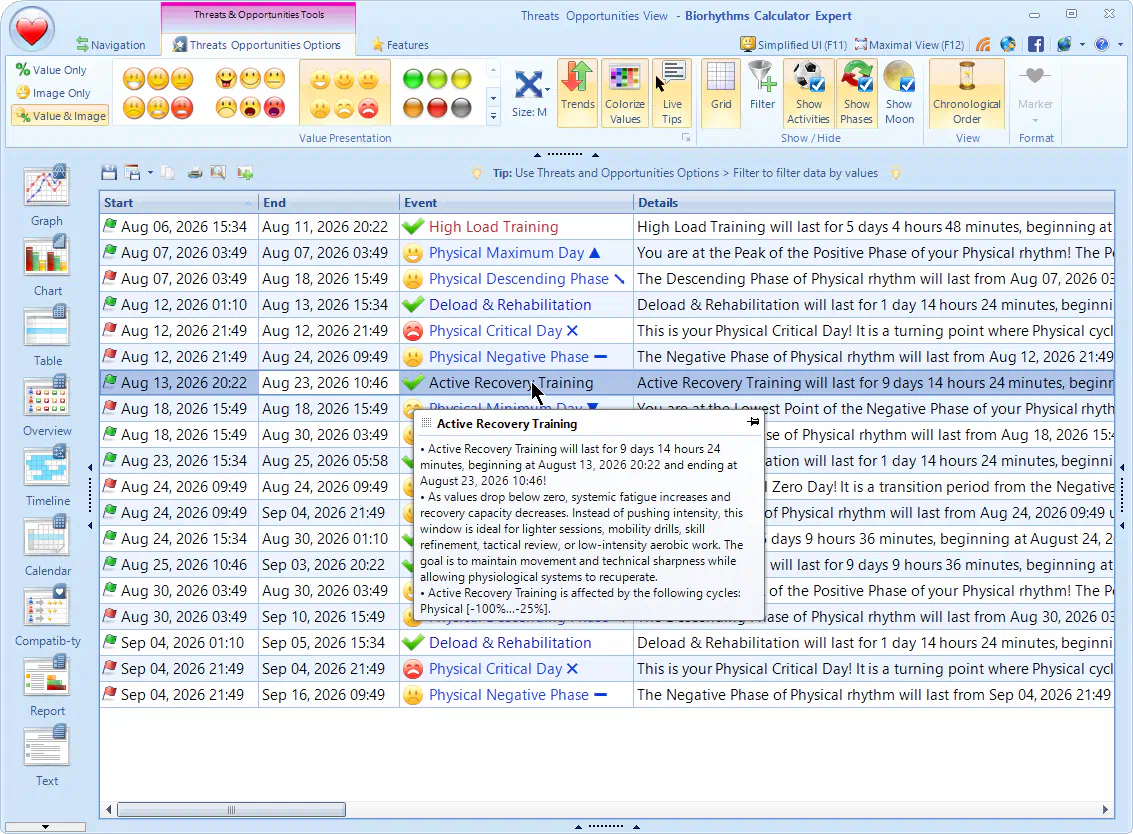Sort by the End column header
1133x834 pixels.
point(328,202)
